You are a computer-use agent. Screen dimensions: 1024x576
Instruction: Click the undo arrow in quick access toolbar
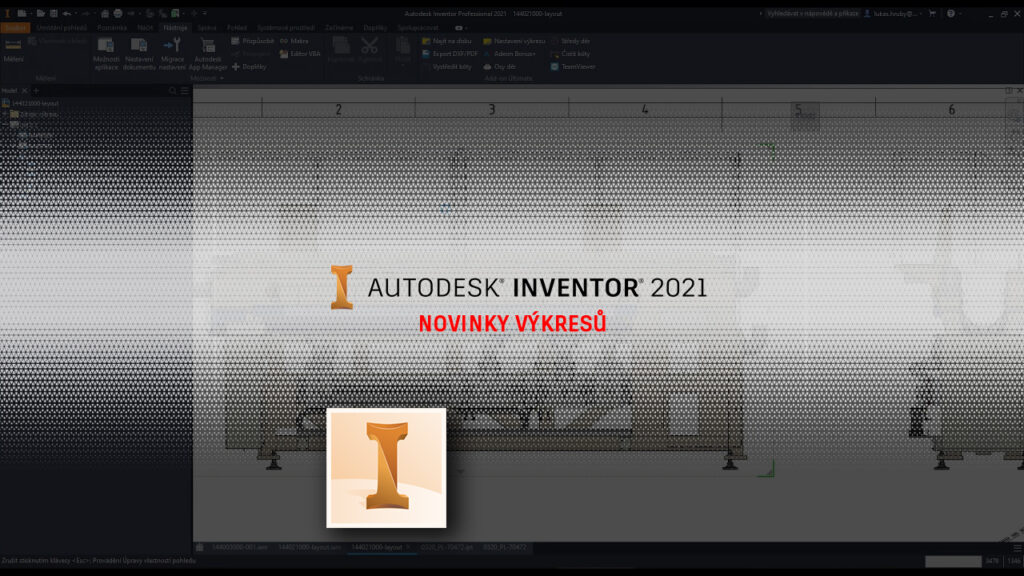click(67, 13)
